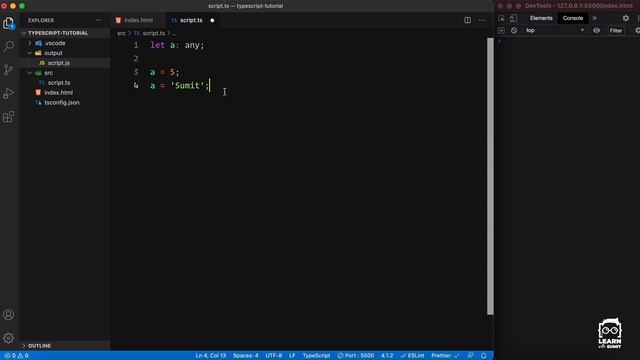The image size is (640, 360).
Task: Open the JavaScript context 'top' dropdown
Action: [554, 31]
